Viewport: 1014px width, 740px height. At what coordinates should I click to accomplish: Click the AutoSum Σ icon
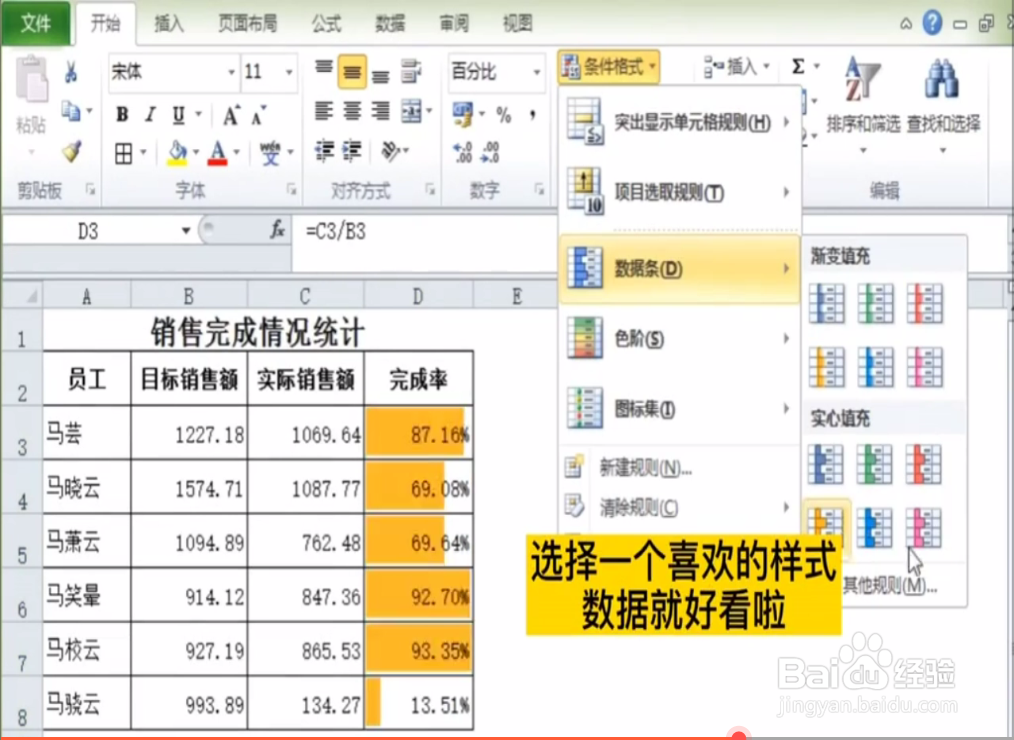tap(800, 66)
